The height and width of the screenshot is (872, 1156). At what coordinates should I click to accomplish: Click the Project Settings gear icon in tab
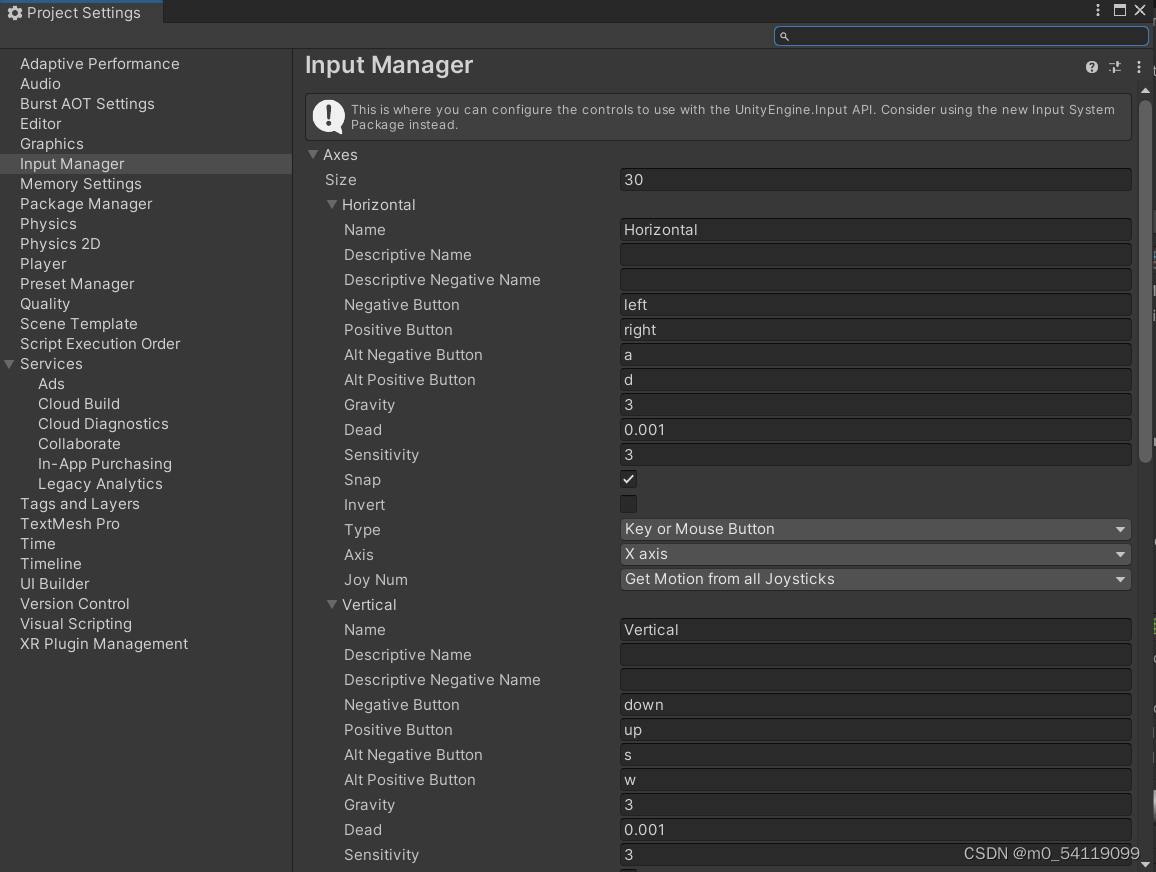coord(14,13)
